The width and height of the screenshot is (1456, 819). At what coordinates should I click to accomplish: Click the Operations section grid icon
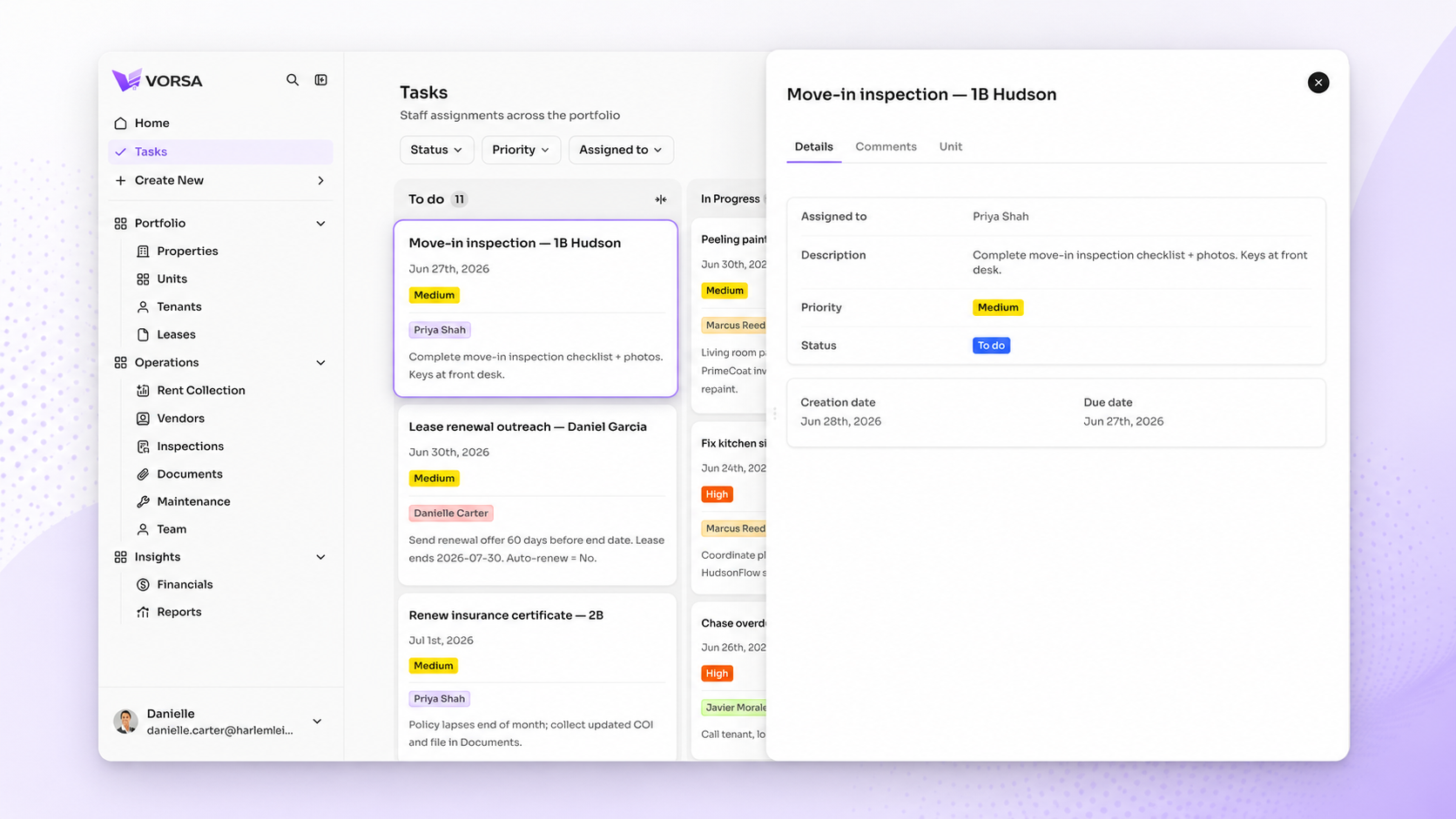(x=120, y=363)
